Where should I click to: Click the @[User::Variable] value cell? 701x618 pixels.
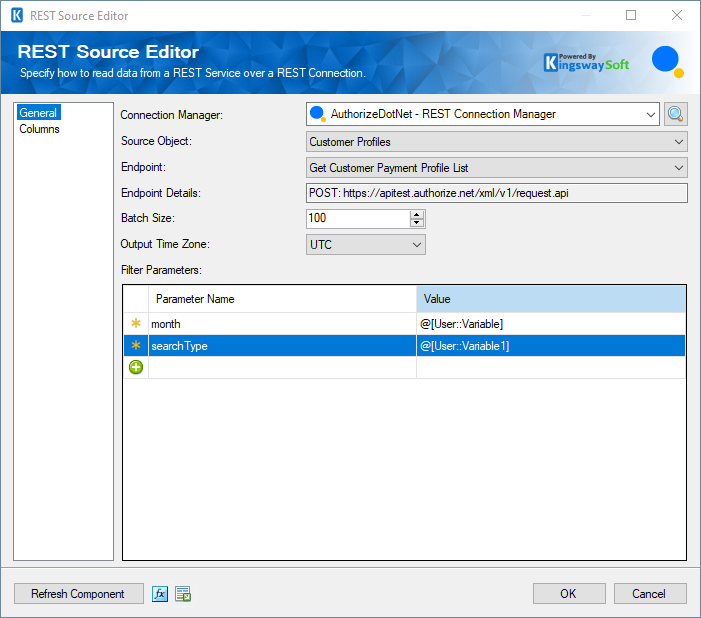pyautogui.click(x=551, y=324)
